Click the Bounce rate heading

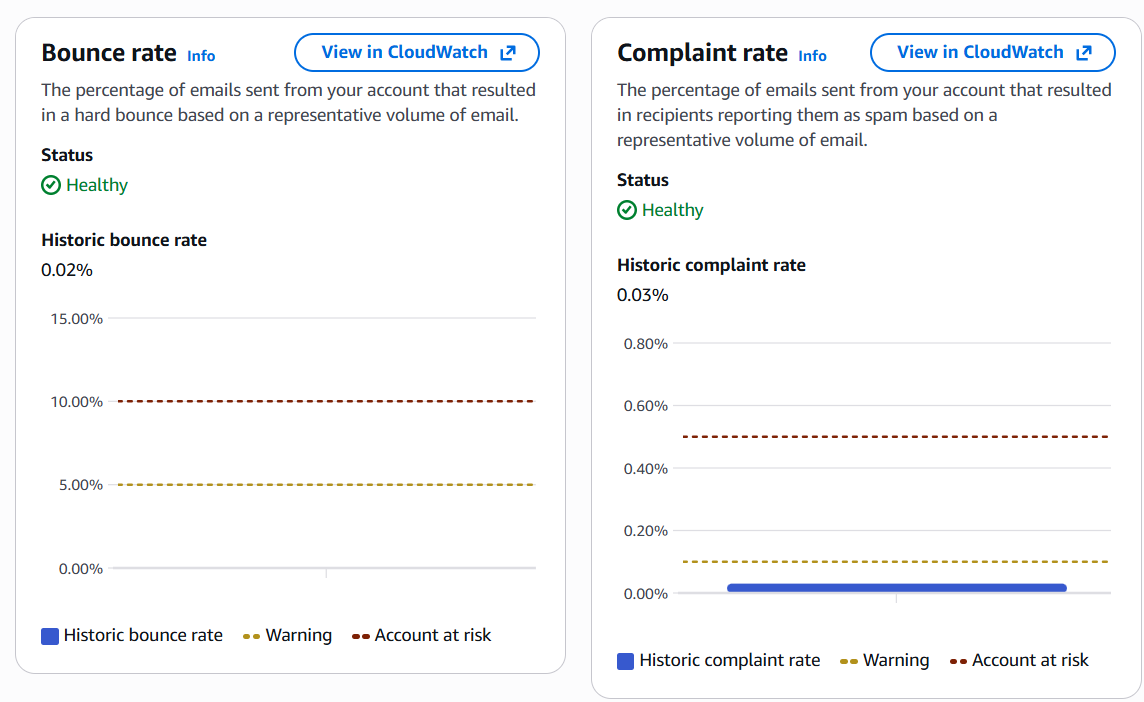tap(109, 53)
